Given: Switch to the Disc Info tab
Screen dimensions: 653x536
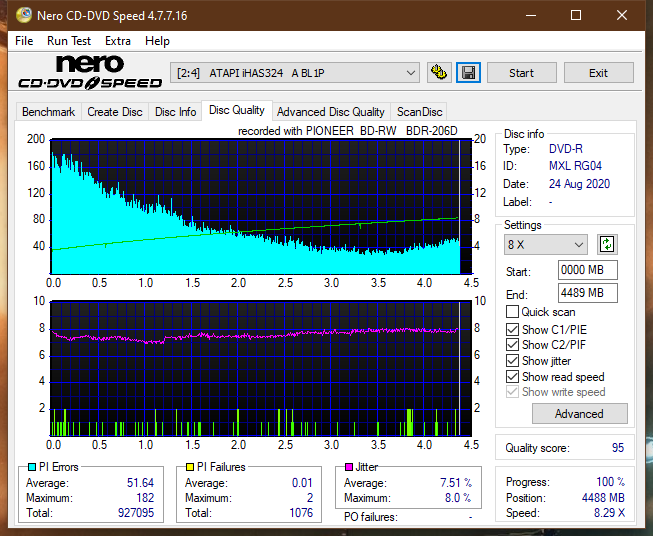Looking at the screenshot, I should (175, 112).
